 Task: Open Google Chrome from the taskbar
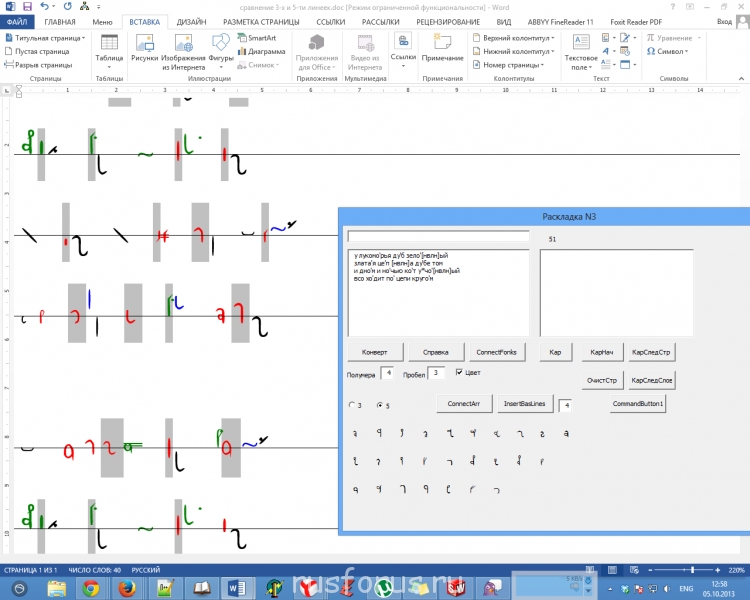click(x=90, y=588)
